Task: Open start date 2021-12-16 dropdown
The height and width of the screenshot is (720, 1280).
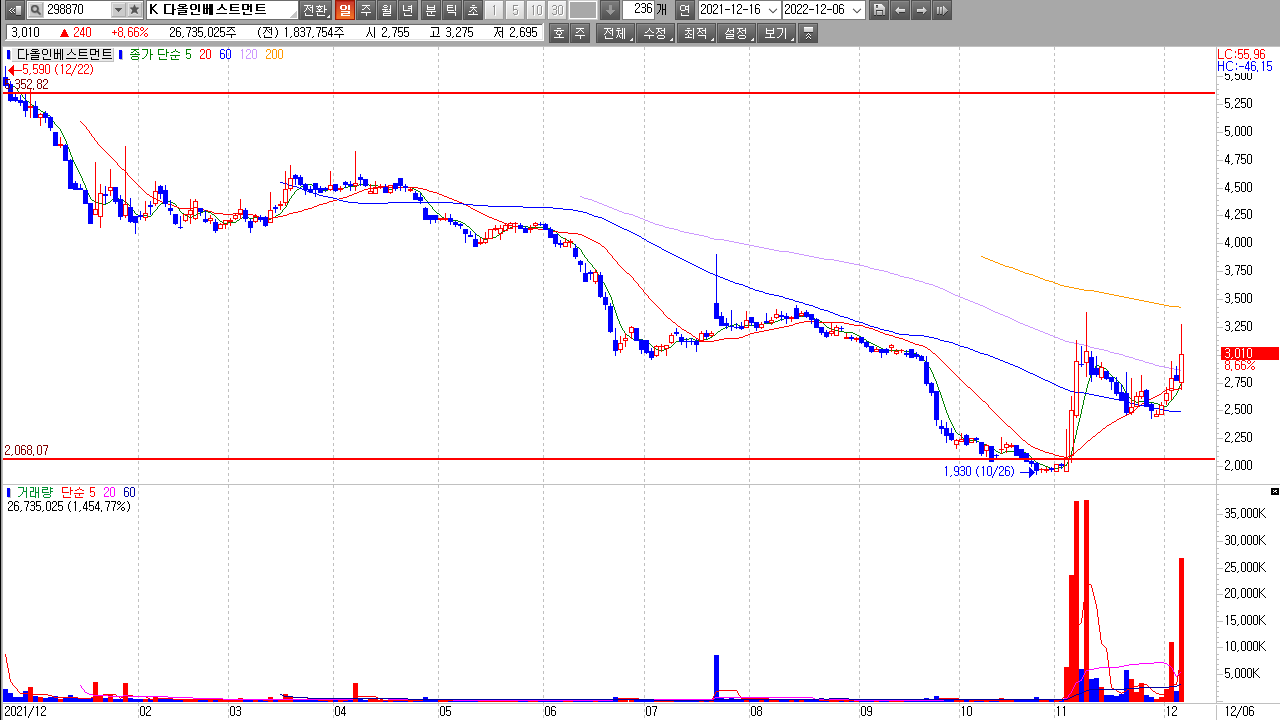Action: pos(772,10)
